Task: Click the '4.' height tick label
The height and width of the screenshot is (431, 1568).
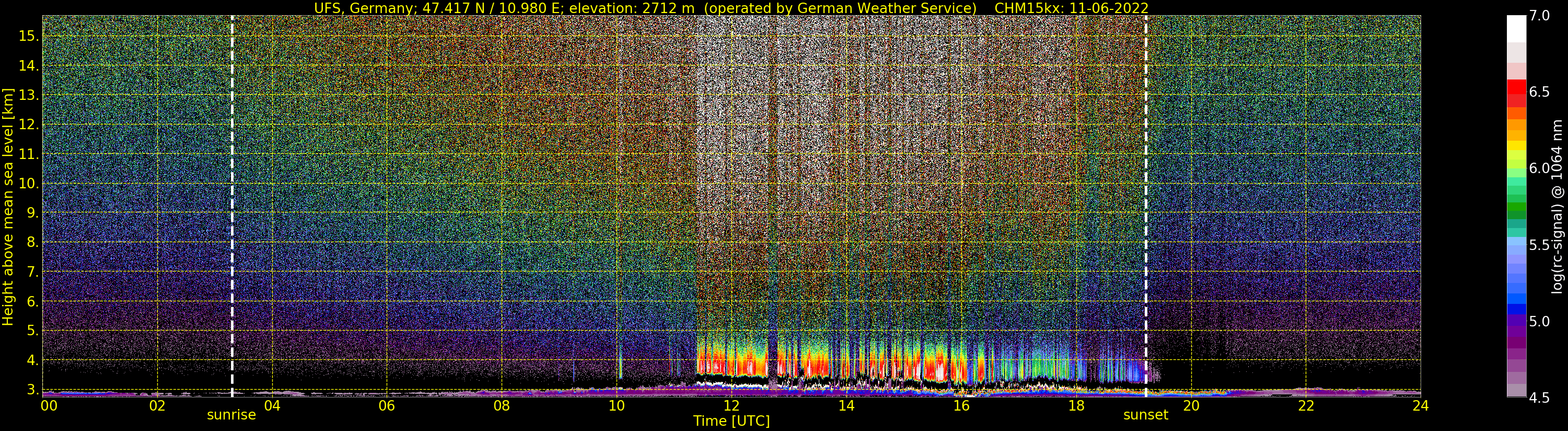Action: 32,360
